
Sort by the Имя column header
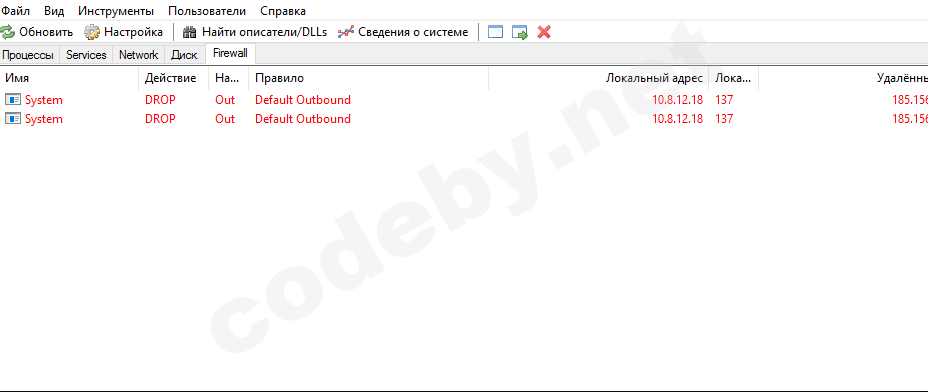pos(69,78)
